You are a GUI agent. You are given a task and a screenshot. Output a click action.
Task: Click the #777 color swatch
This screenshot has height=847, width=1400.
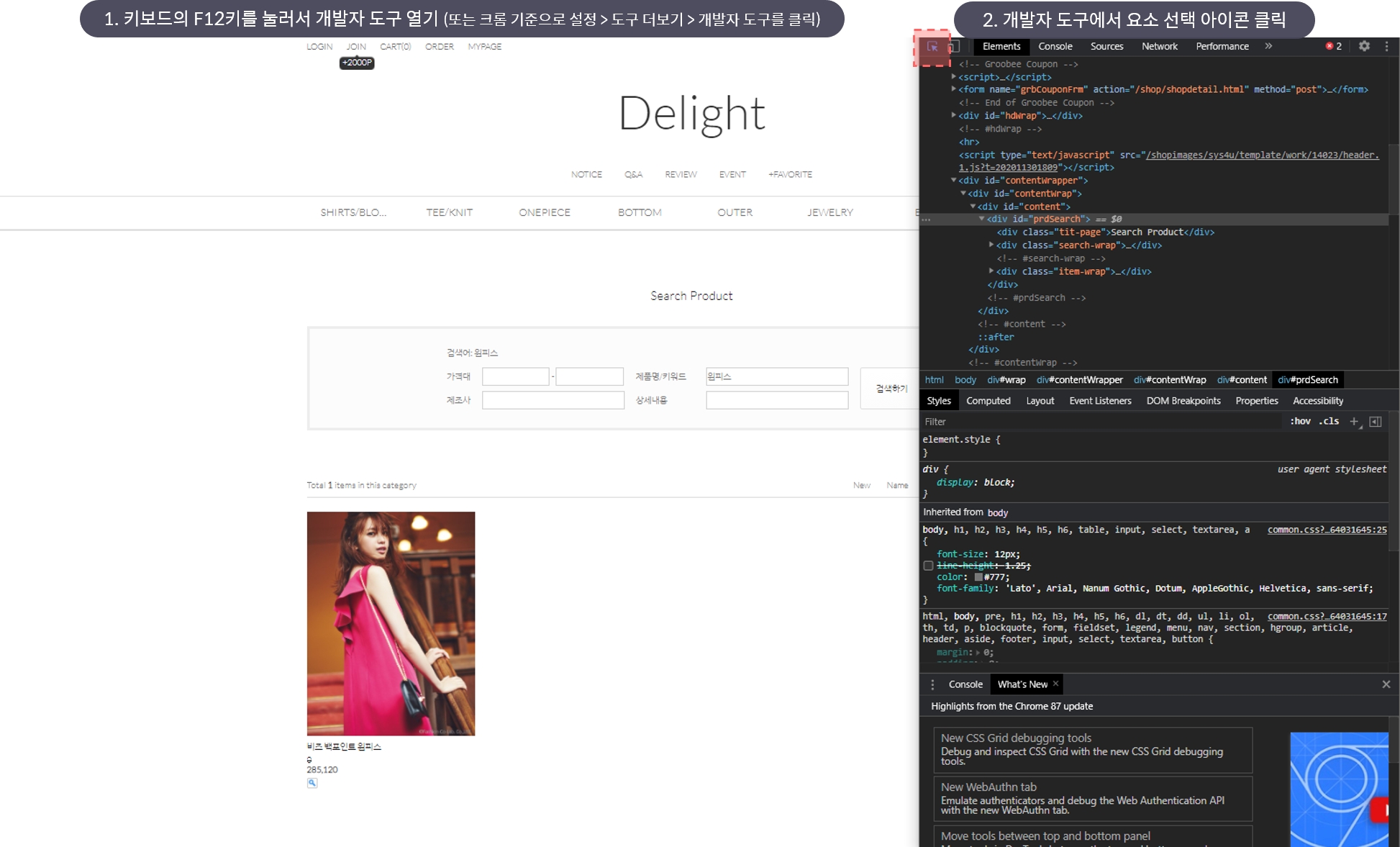pos(978,577)
